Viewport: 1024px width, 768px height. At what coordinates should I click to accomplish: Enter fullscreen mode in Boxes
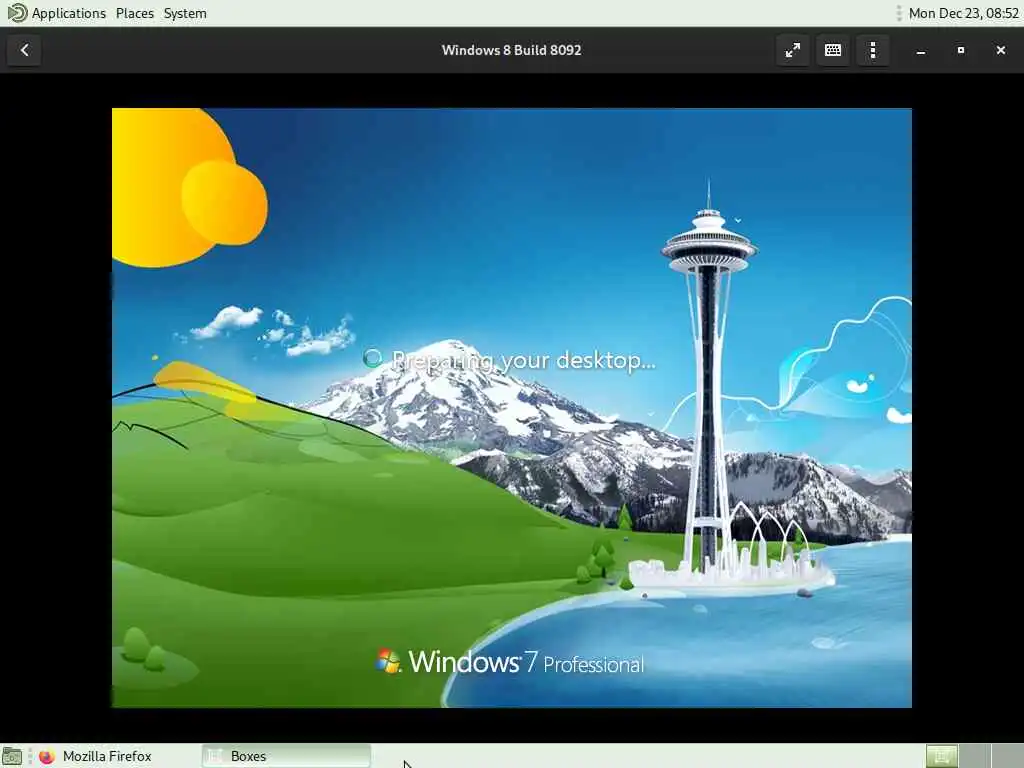point(793,50)
